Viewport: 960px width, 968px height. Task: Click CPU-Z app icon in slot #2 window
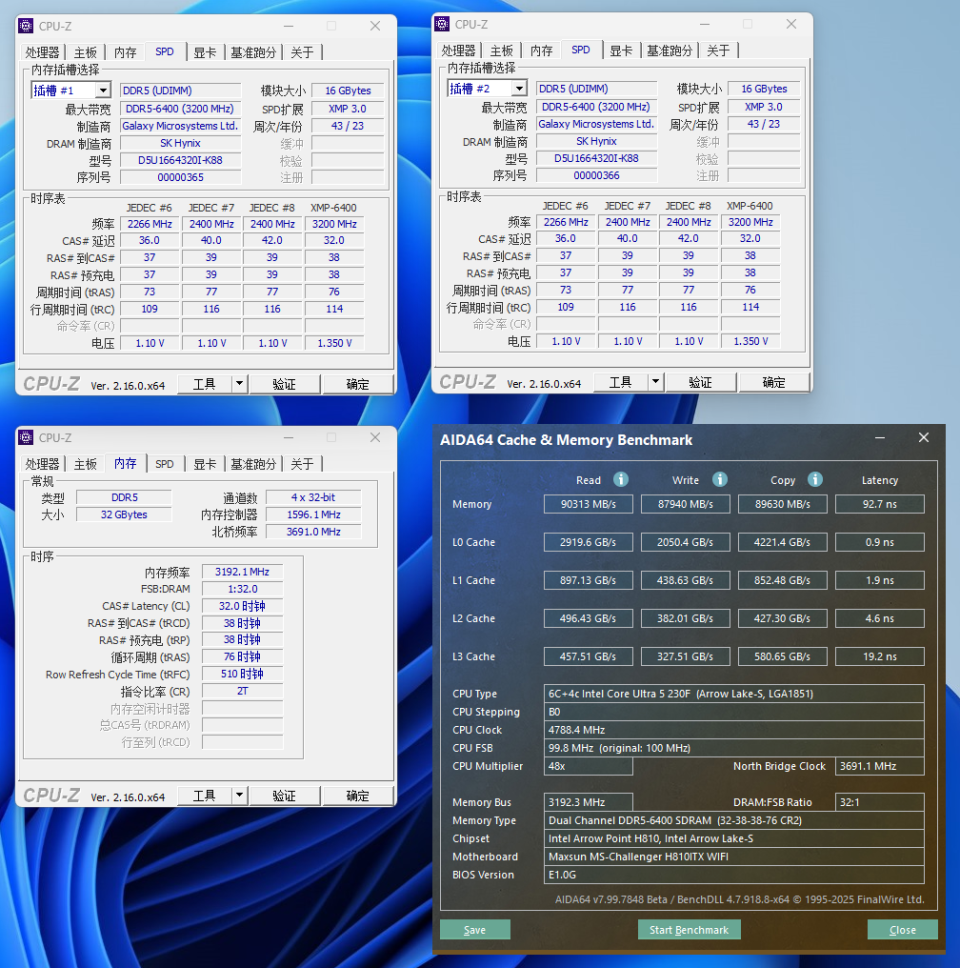[x=442, y=24]
